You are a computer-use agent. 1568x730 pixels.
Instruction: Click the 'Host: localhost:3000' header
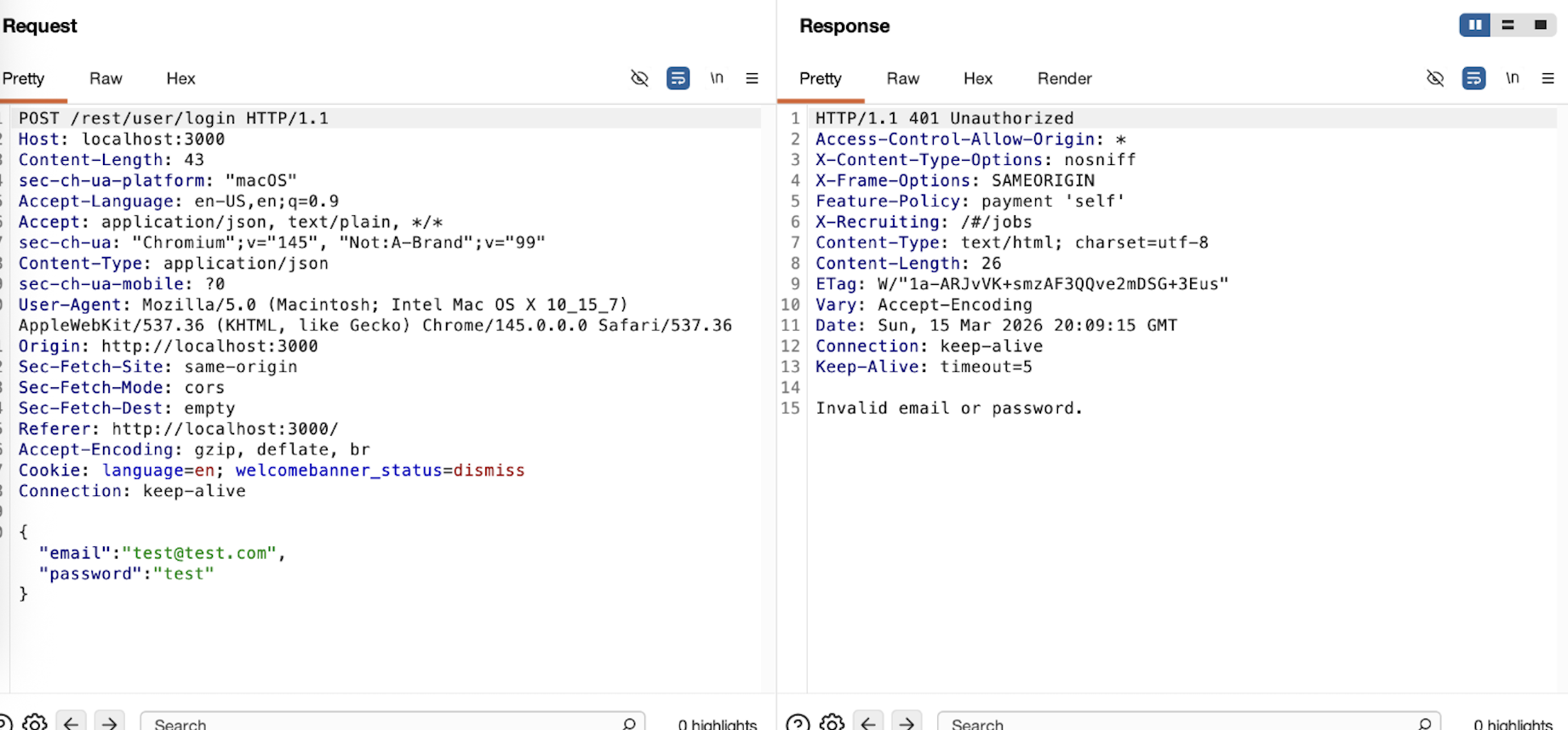point(122,139)
